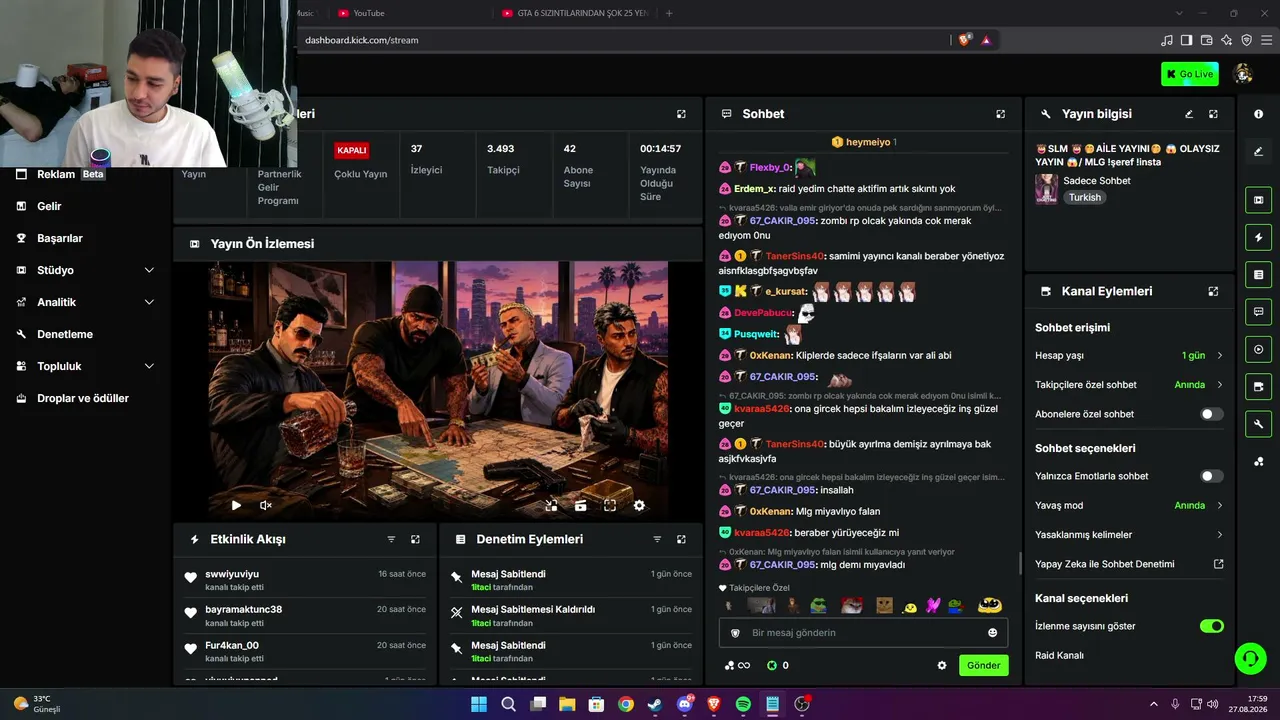The width and height of the screenshot is (1280, 720).
Task: Click the green Go Live button
Action: click(x=1190, y=74)
